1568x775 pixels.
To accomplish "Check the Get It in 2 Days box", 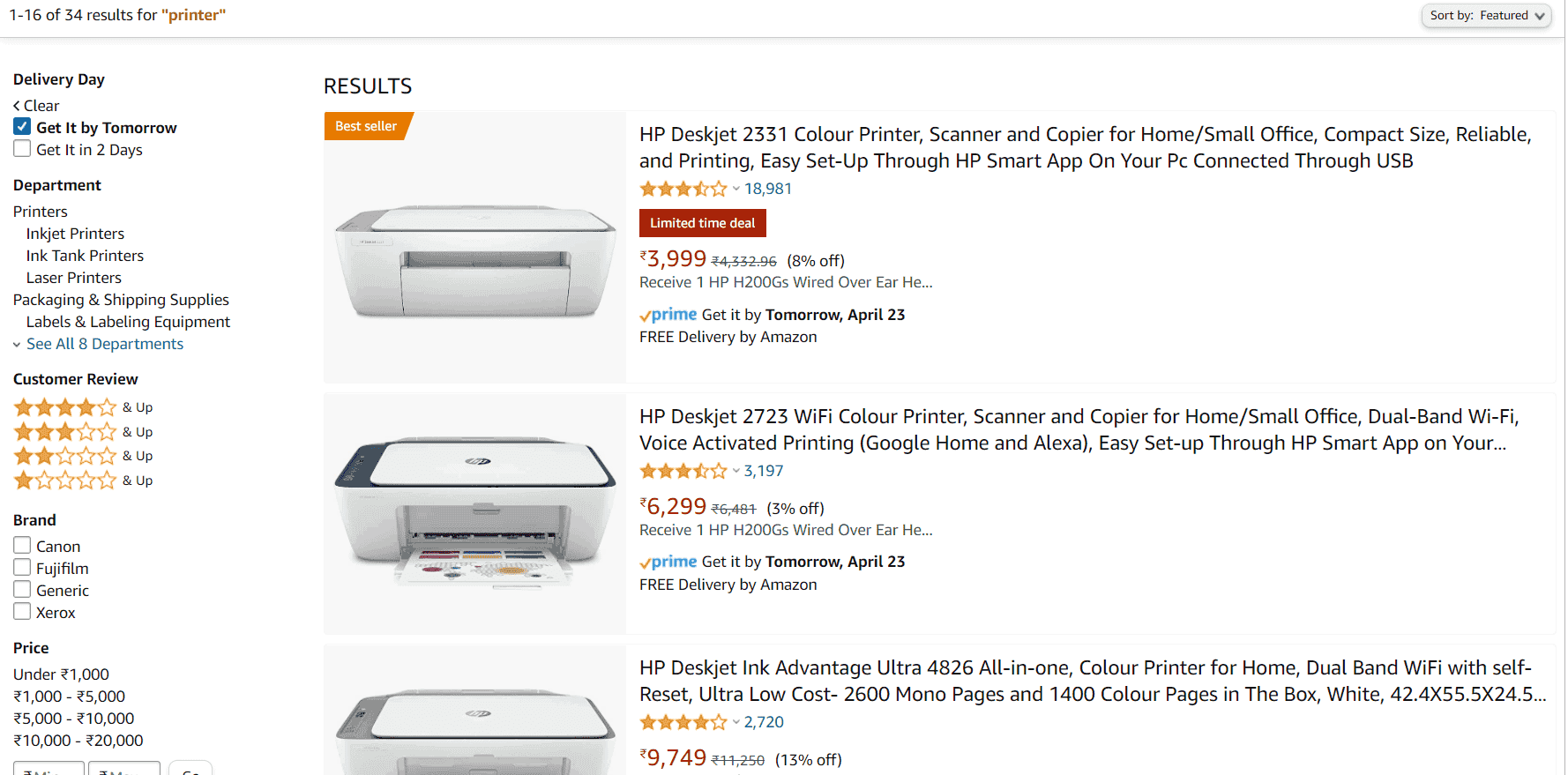I will click(x=22, y=149).
